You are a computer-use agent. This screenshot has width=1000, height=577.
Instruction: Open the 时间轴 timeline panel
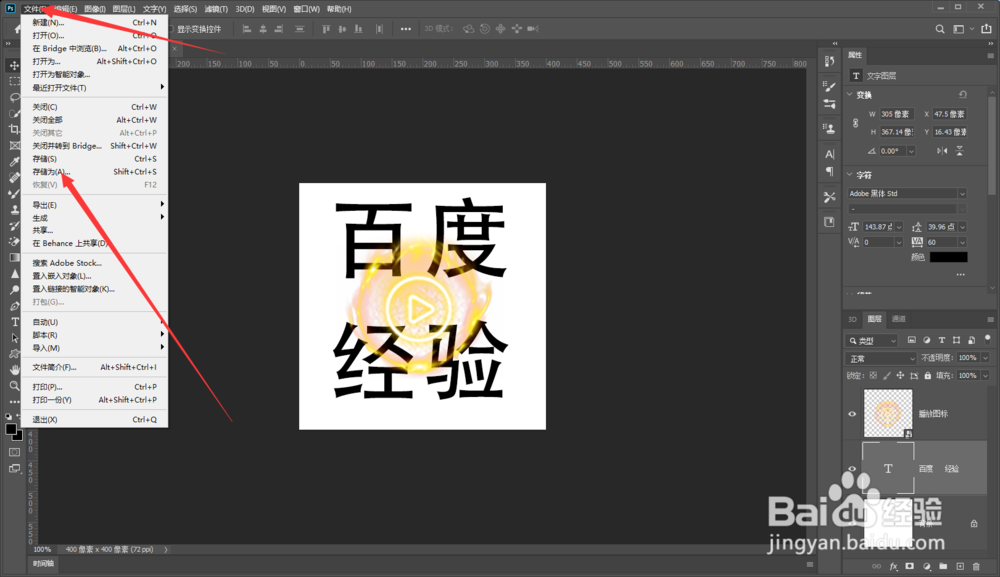tap(43, 564)
